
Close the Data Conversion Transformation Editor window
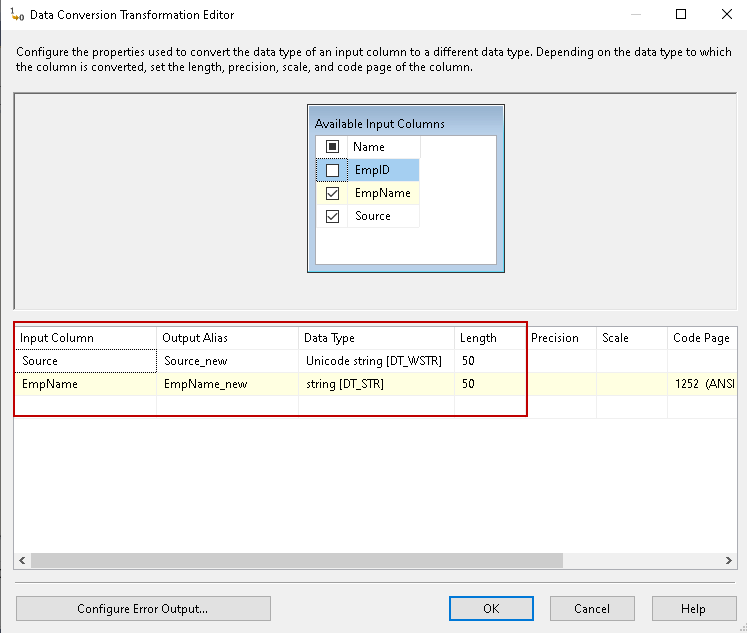point(727,14)
